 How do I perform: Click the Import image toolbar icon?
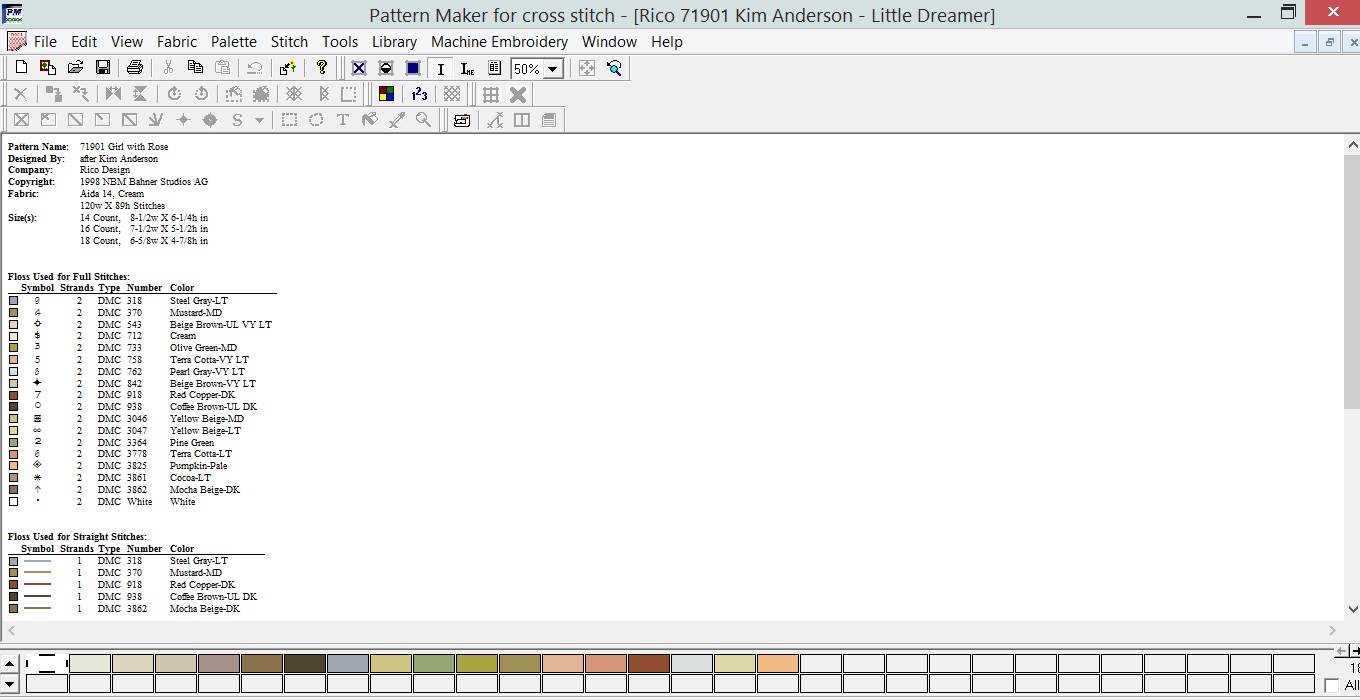[47, 68]
